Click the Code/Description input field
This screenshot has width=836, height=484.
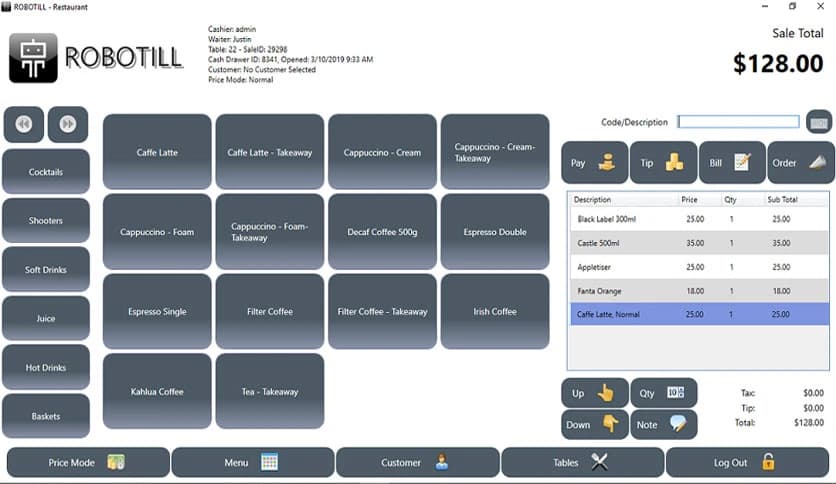pos(738,122)
